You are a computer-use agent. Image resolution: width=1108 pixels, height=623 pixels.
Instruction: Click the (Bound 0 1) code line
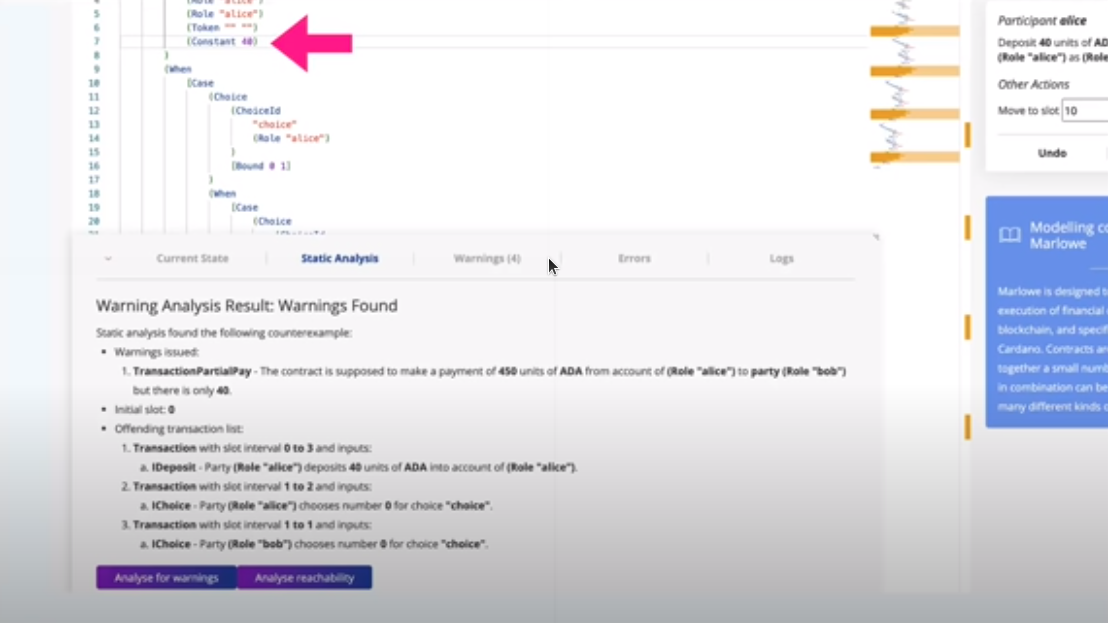point(260,166)
